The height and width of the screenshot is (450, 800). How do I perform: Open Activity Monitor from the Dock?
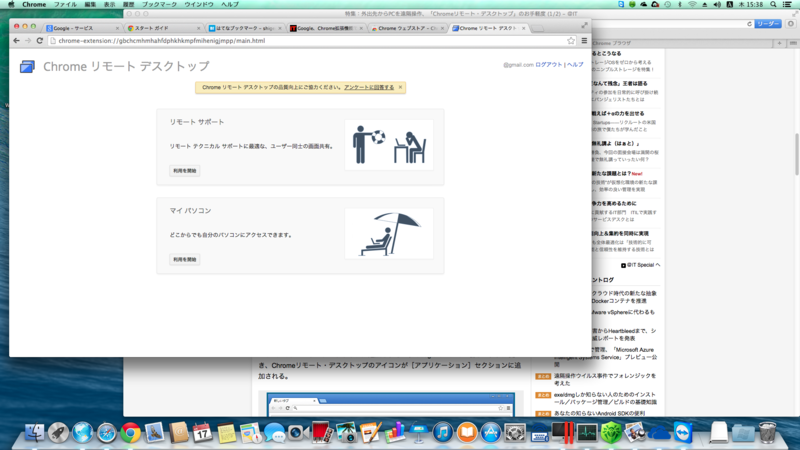click(x=587, y=433)
